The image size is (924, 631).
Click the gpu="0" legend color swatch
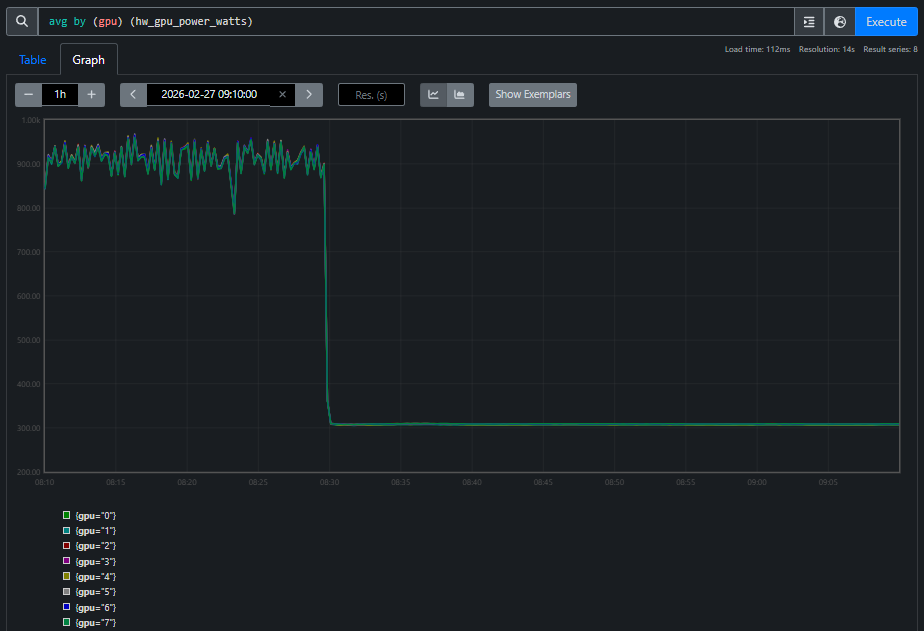pyautogui.click(x=66, y=514)
